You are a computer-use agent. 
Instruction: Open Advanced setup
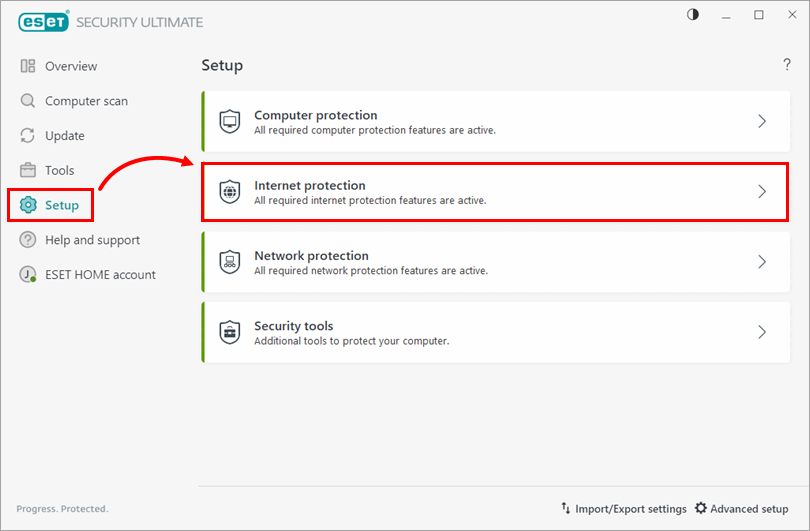pos(742,509)
